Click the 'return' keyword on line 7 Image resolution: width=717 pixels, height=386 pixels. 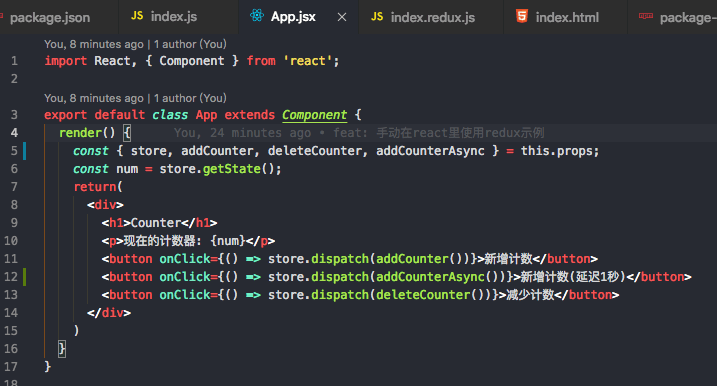95,187
